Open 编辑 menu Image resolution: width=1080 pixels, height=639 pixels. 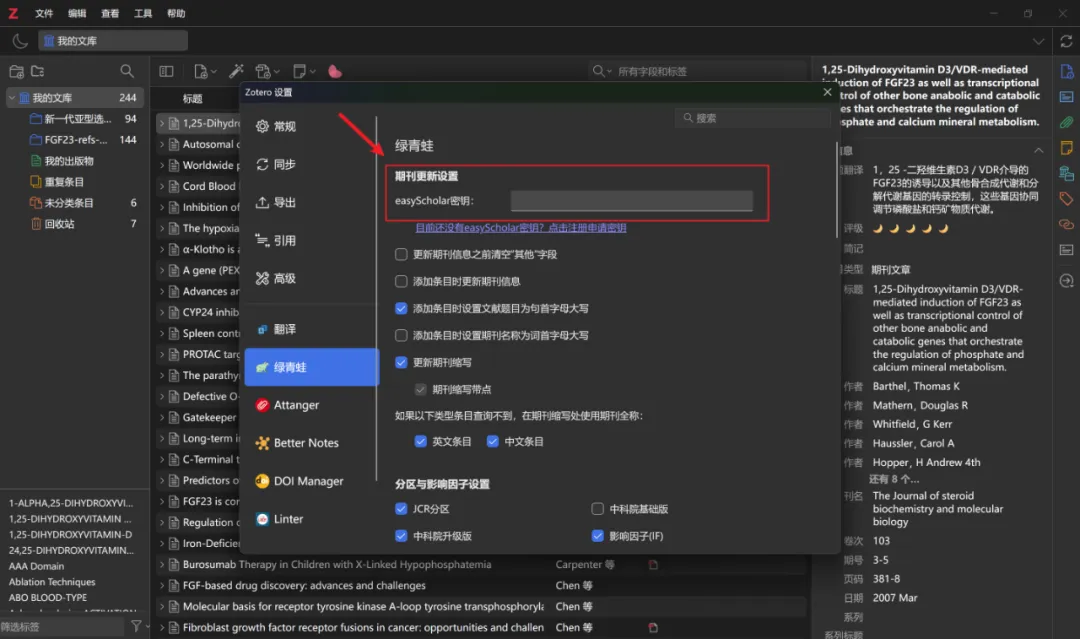click(77, 13)
